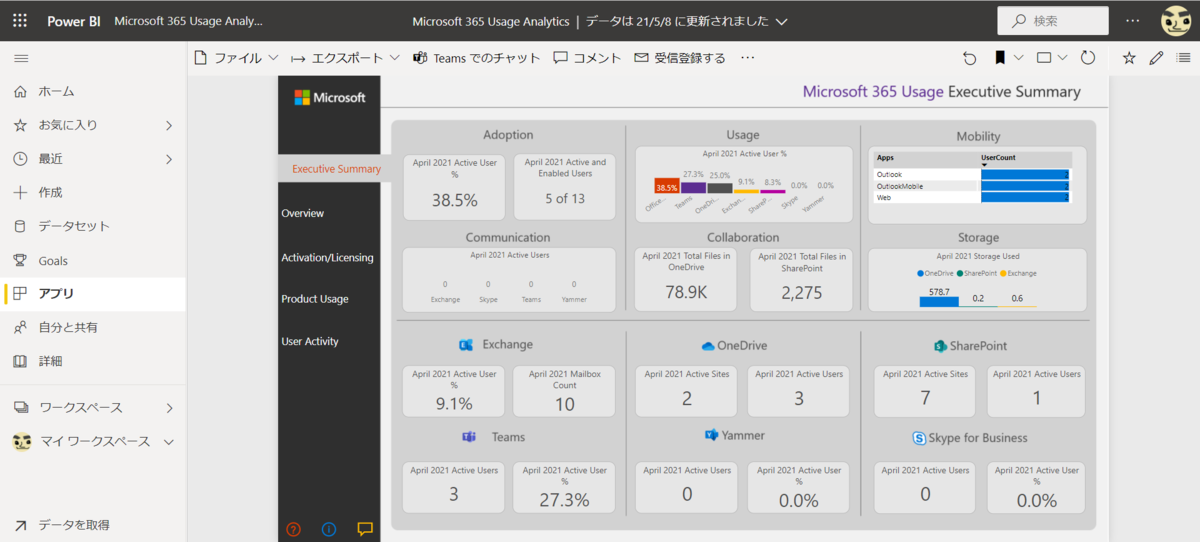Click Comment (コメント) button
The image size is (1200, 542).
click(x=588, y=58)
